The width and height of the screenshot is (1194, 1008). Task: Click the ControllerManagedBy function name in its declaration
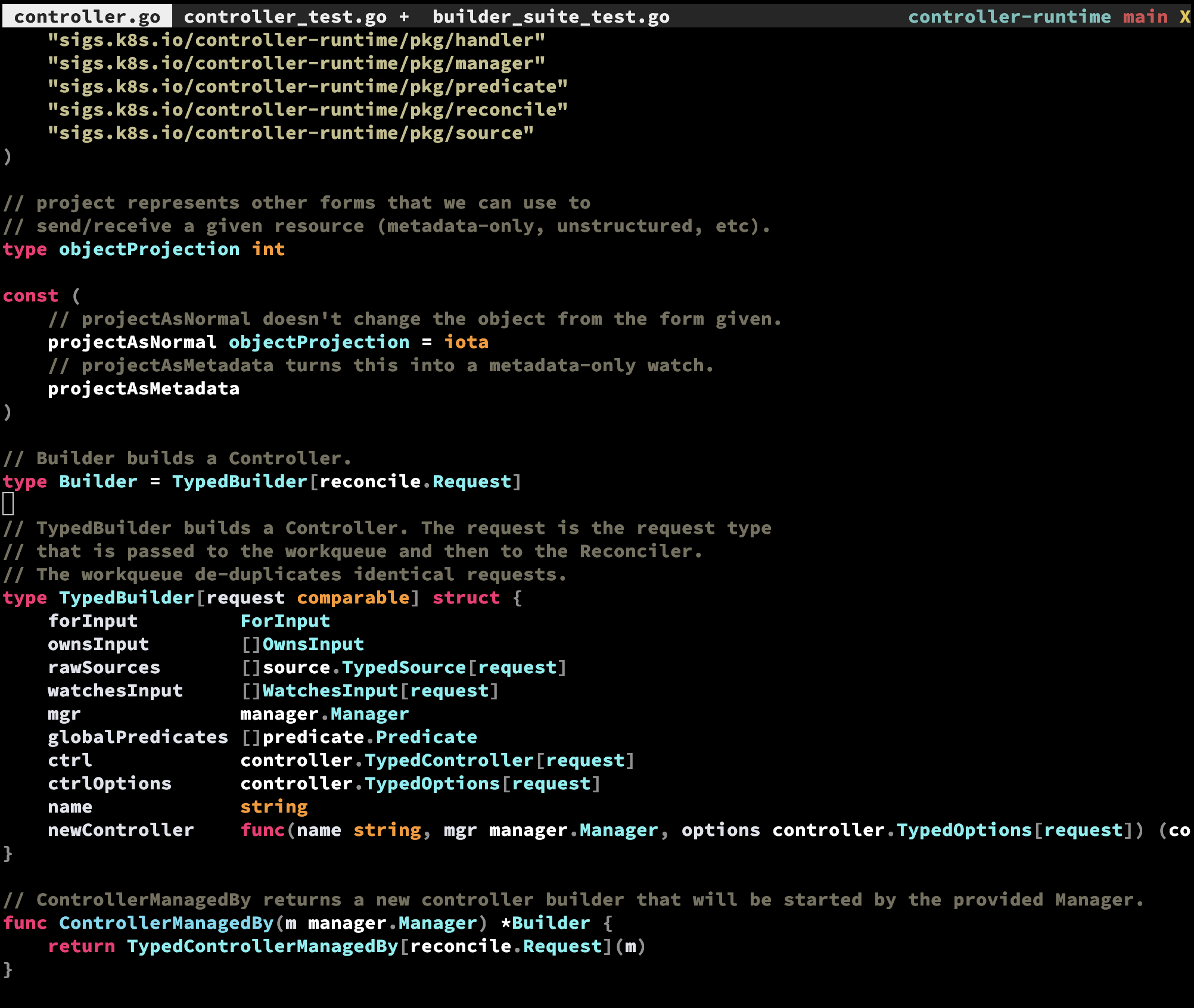point(166,923)
